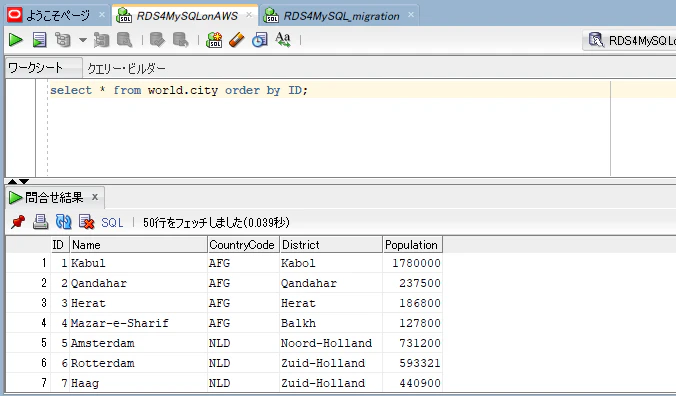Close the 問合せ結果 tab
676x396 pixels.
click(x=95, y=197)
